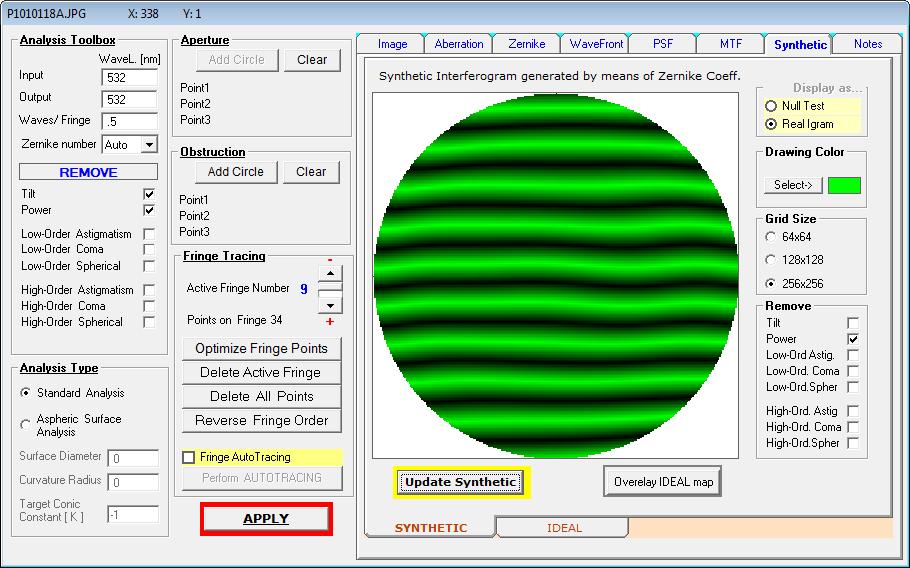The image size is (910, 568).
Task: Set grid size to 128x128
Action: (771, 260)
